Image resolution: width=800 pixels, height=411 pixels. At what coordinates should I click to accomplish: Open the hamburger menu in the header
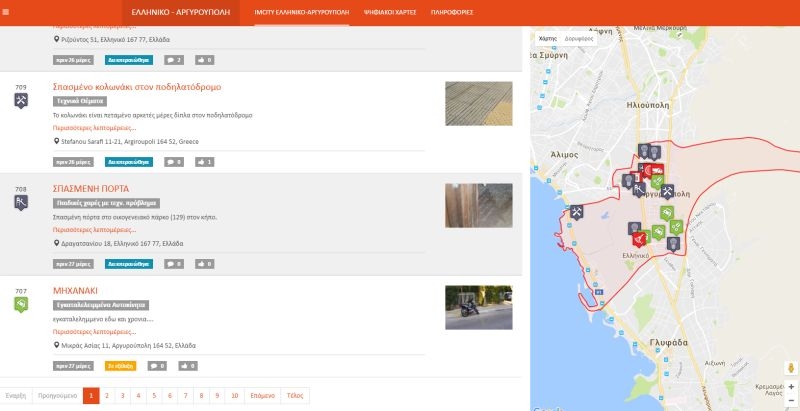click(x=11, y=12)
